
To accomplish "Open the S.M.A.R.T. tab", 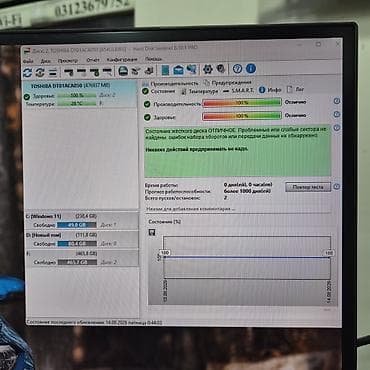I will (239, 90).
